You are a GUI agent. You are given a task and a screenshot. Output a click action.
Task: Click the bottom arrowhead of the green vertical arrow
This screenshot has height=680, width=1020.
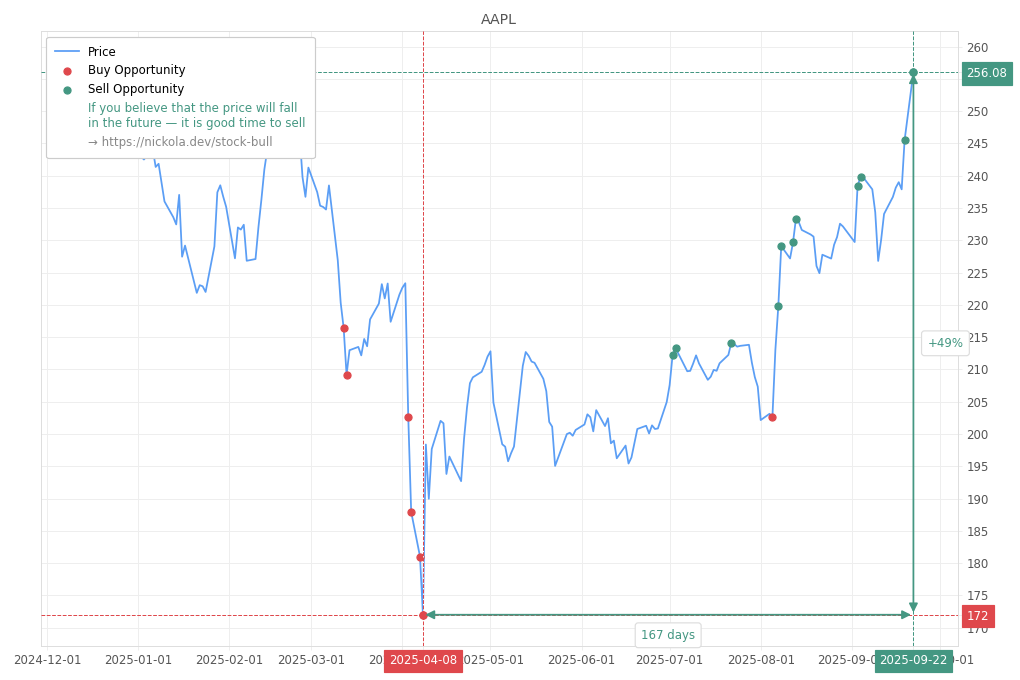913,607
